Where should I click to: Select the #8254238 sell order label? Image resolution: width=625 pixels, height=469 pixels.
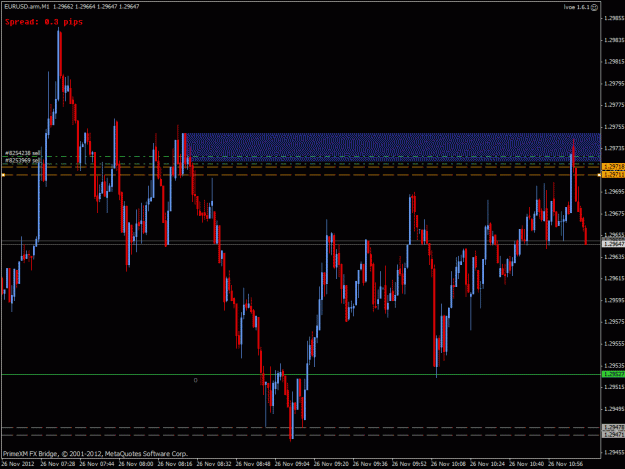point(23,153)
